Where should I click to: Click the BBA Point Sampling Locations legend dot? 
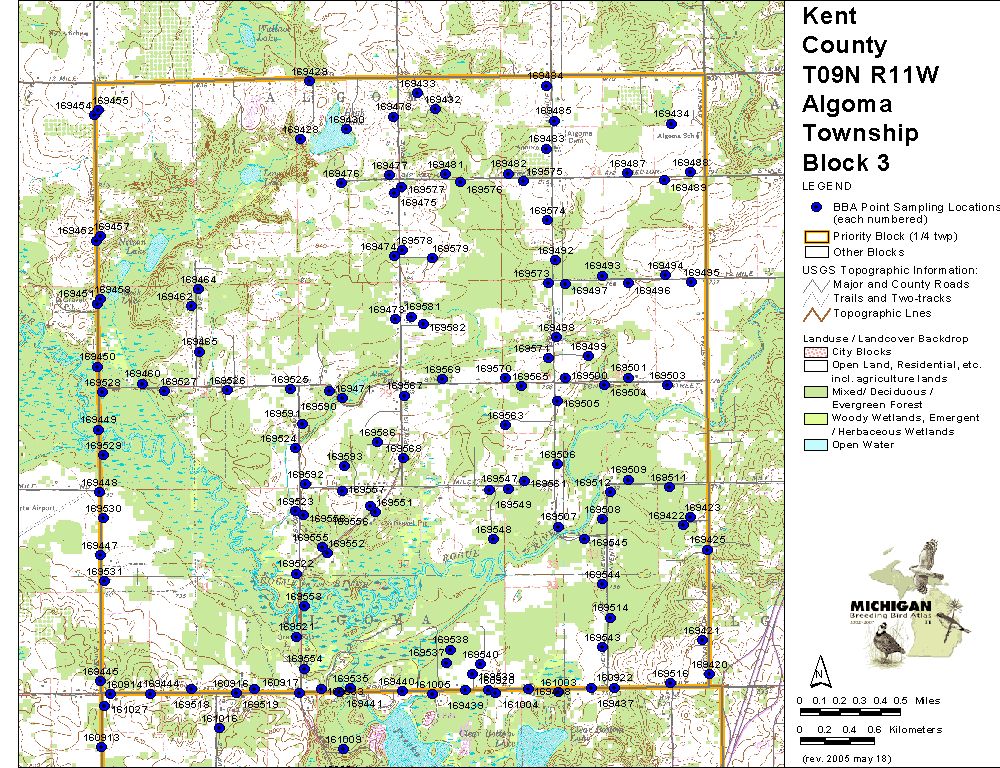click(x=816, y=207)
